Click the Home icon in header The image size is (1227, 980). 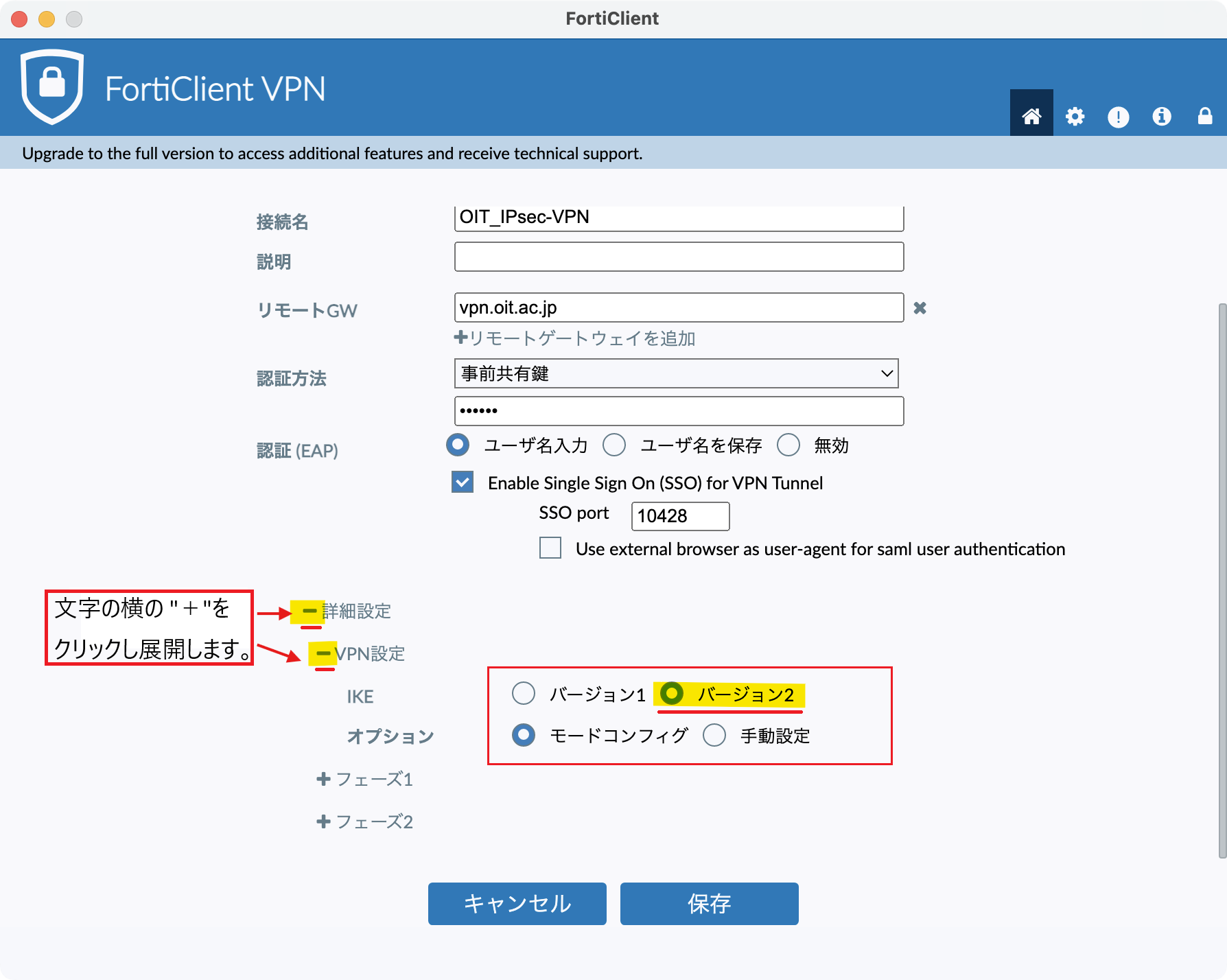[1031, 116]
